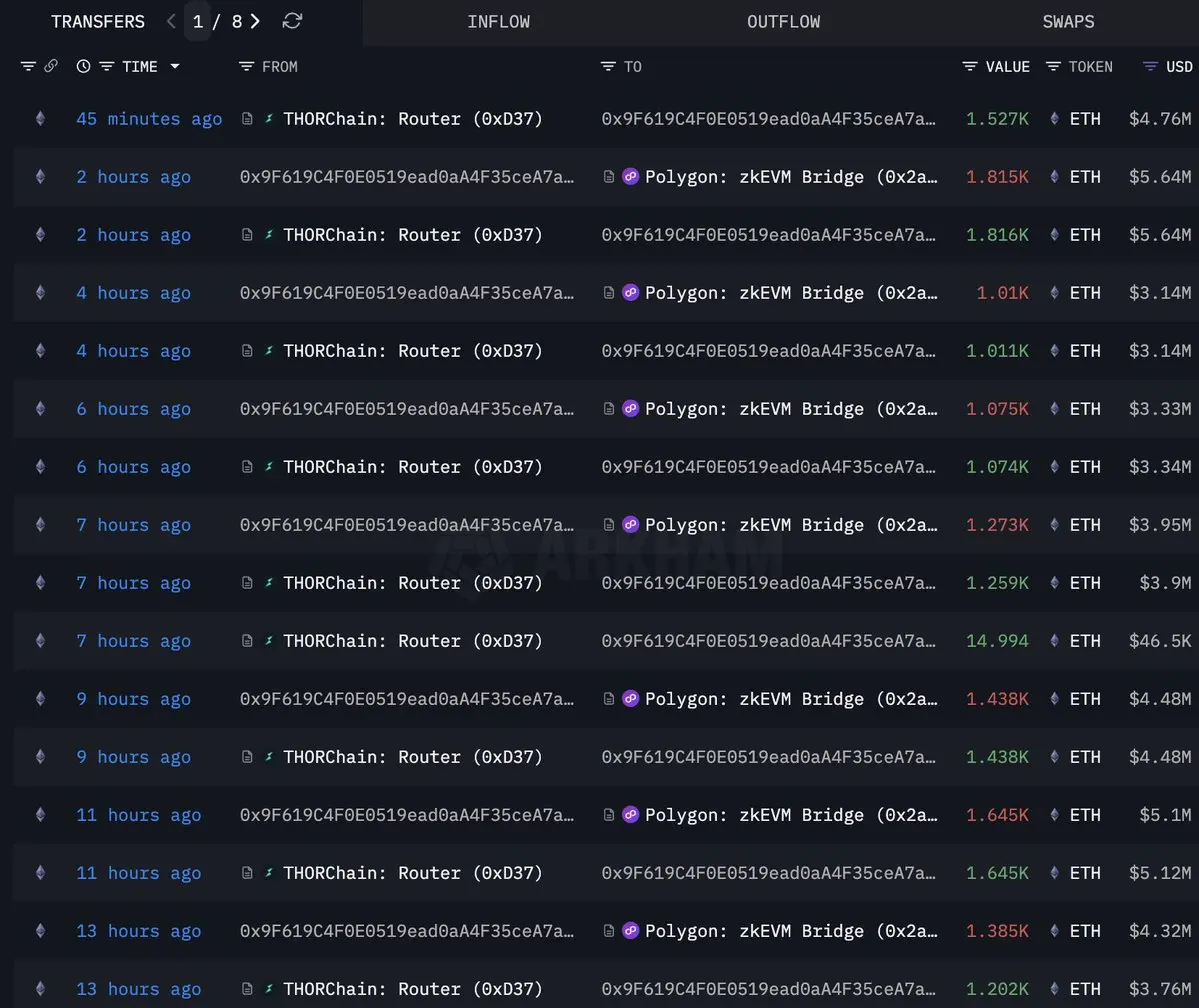
Task: Switch to the INFLOW tab
Action: pyautogui.click(x=499, y=21)
